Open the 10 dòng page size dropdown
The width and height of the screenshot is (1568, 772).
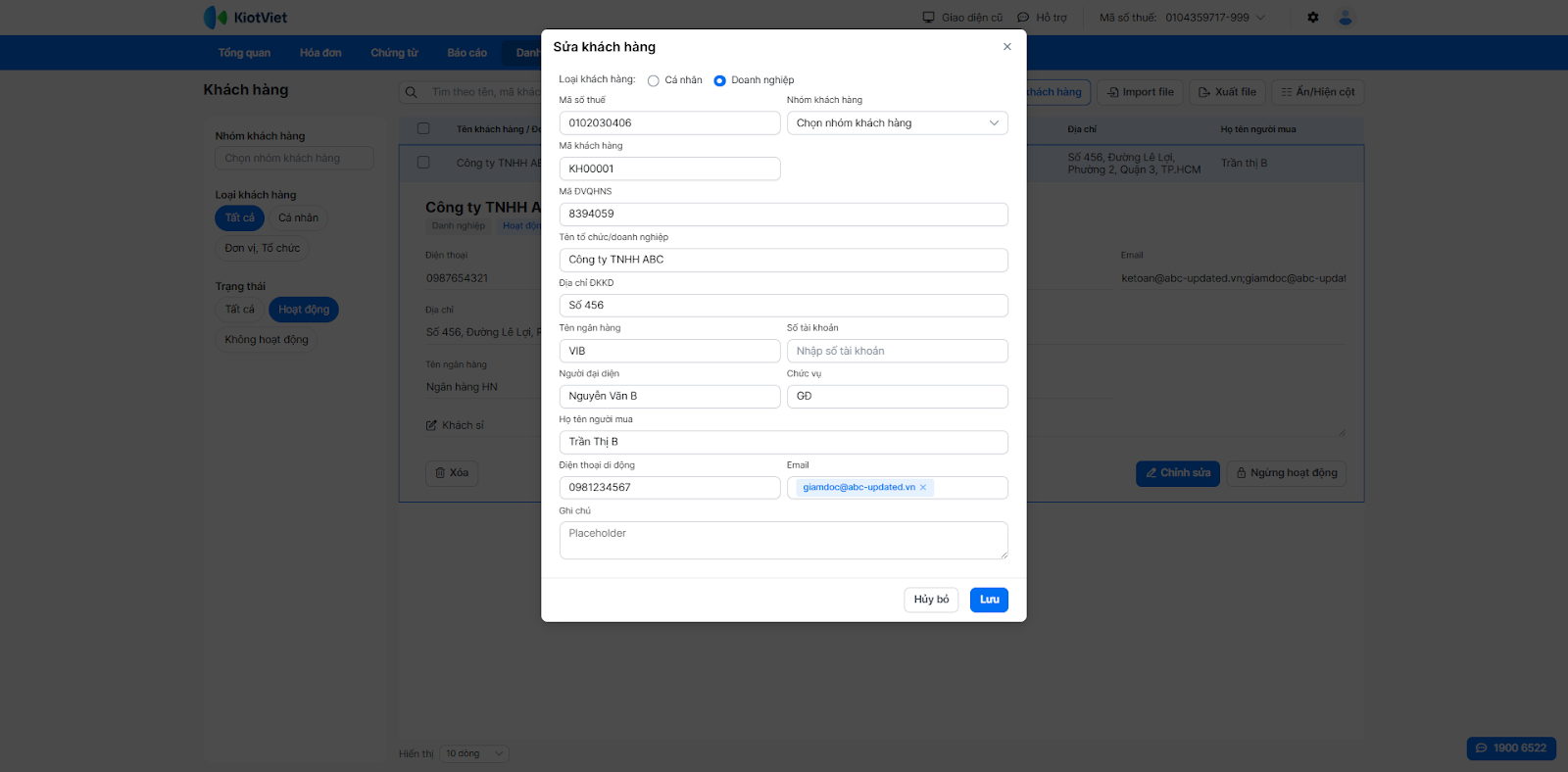click(x=474, y=753)
